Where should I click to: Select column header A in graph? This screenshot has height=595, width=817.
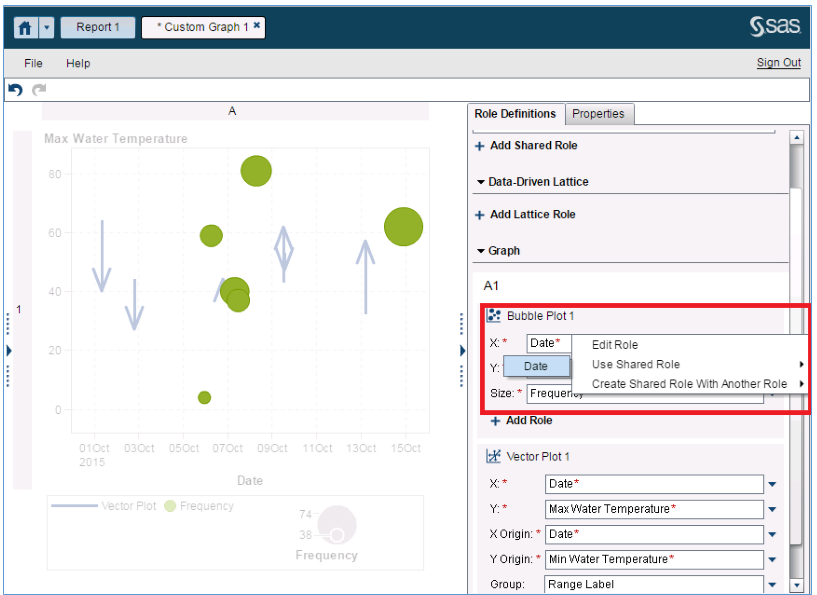[235, 111]
